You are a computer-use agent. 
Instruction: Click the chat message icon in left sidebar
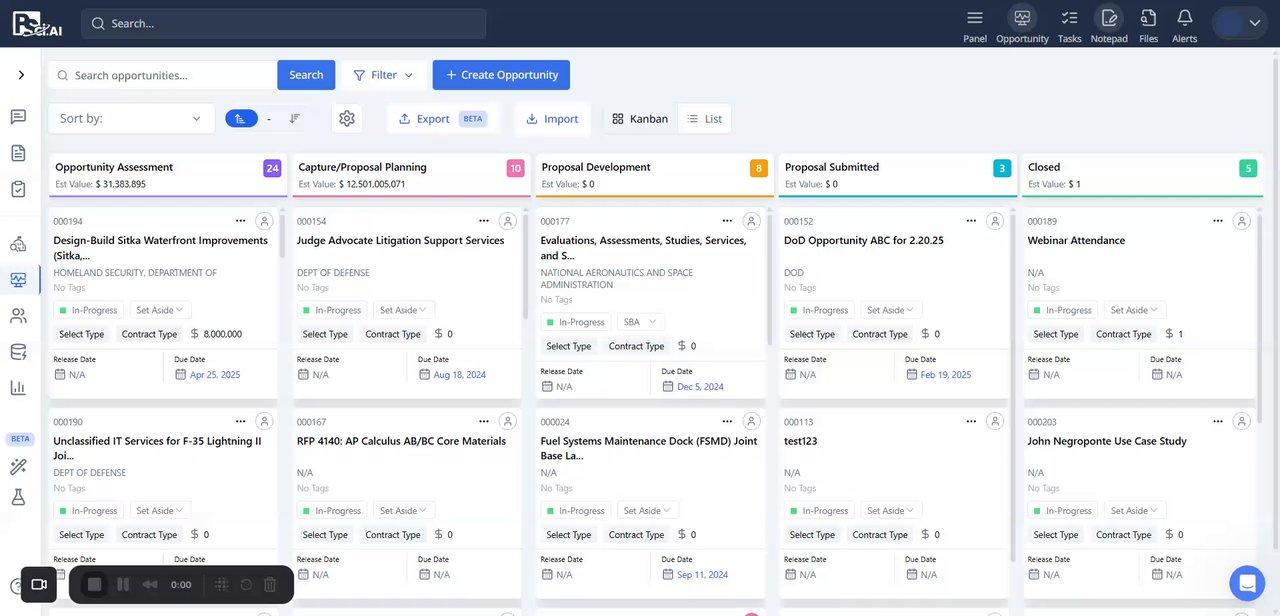click(18, 117)
